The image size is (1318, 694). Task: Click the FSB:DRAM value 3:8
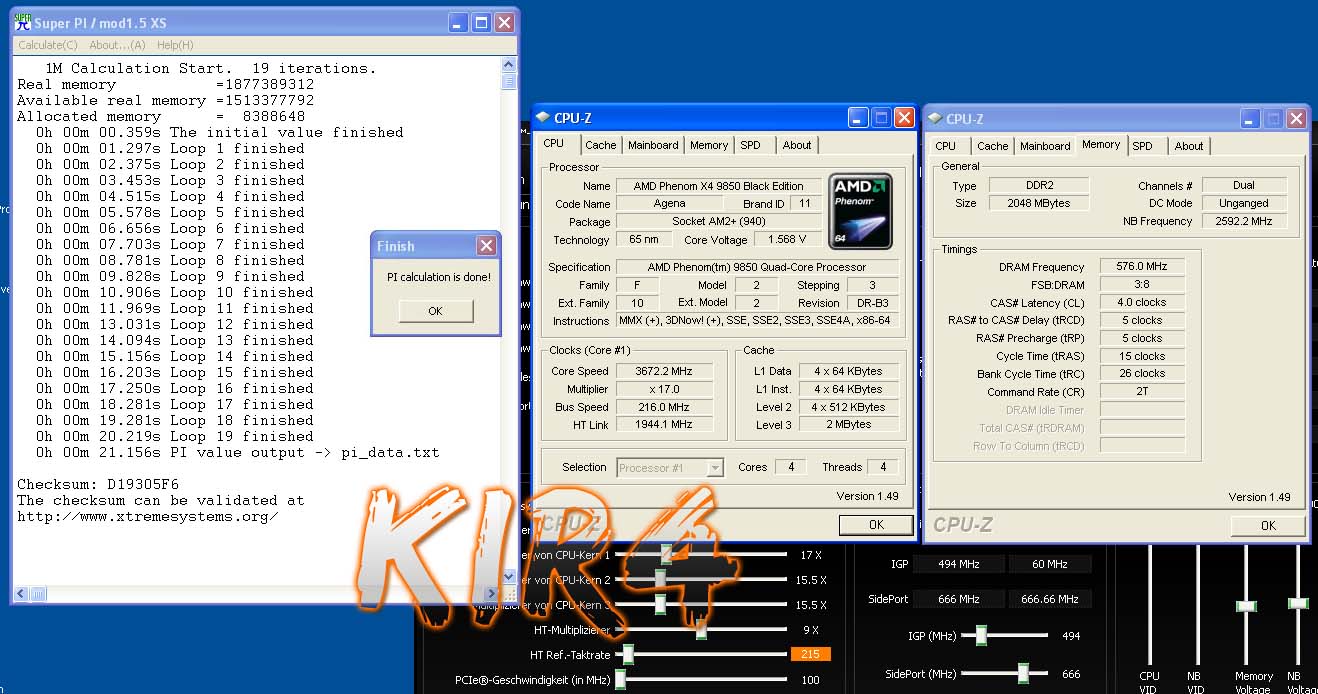(x=1142, y=285)
